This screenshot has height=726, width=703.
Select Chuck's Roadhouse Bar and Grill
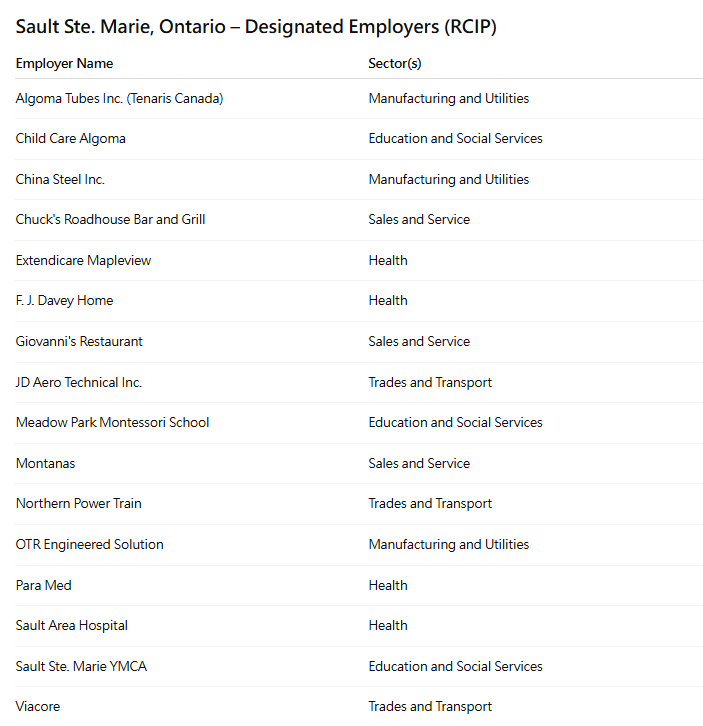coord(110,220)
